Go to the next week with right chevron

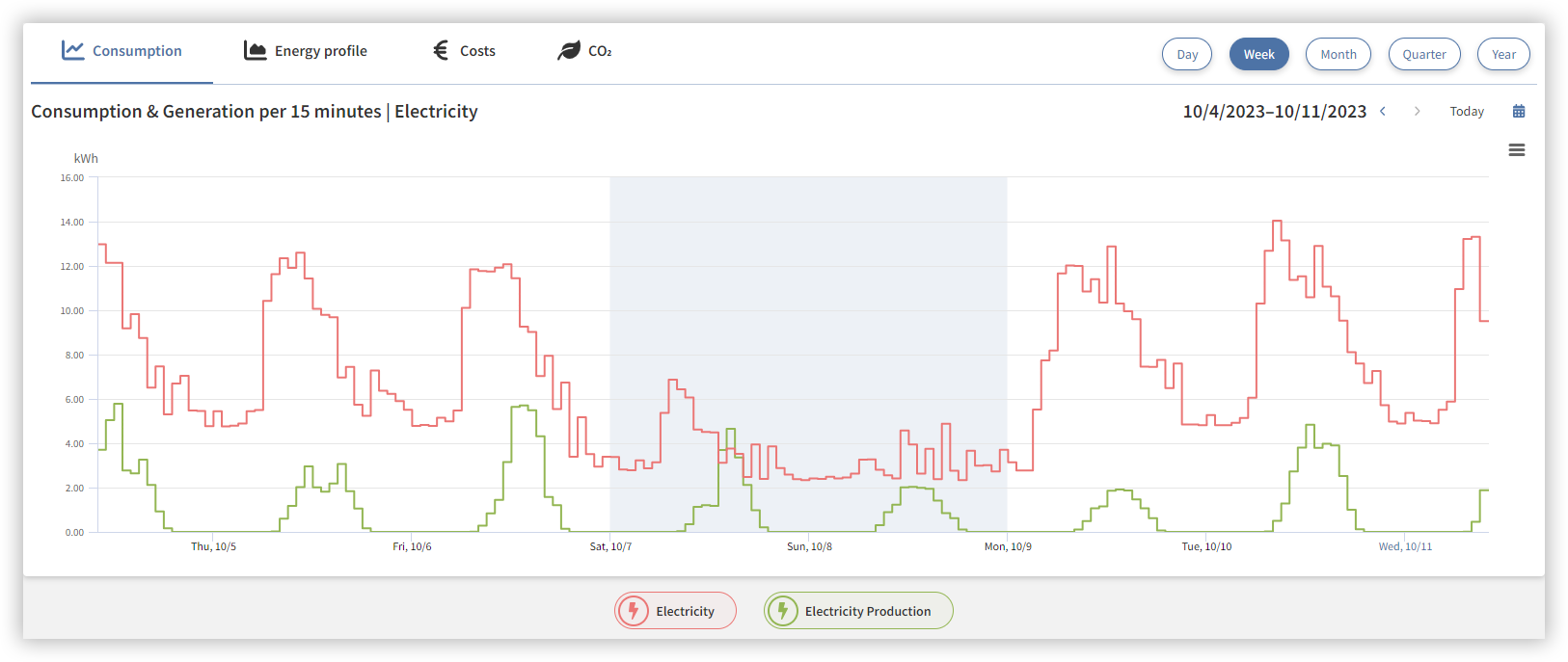click(1417, 111)
